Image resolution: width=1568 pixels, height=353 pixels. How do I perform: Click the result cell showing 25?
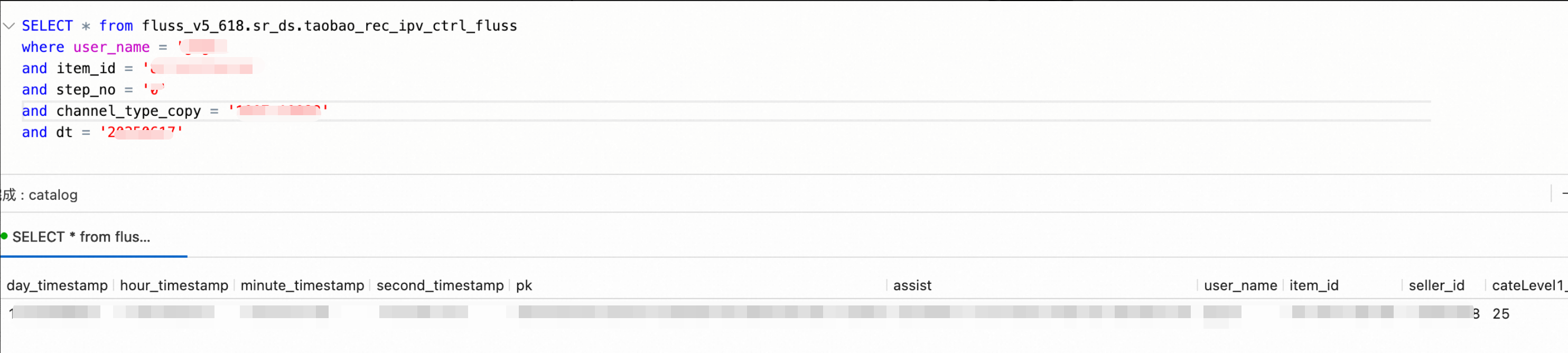(1500, 314)
